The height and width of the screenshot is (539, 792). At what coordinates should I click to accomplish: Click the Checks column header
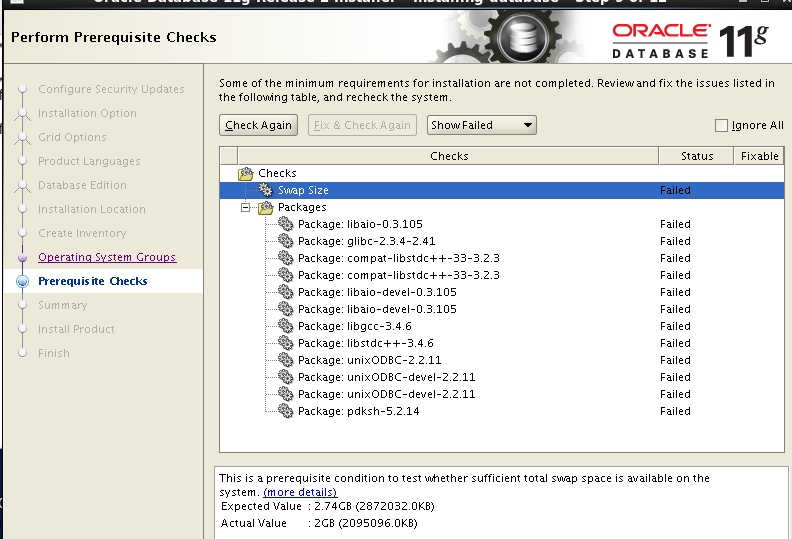(x=449, y=156)
